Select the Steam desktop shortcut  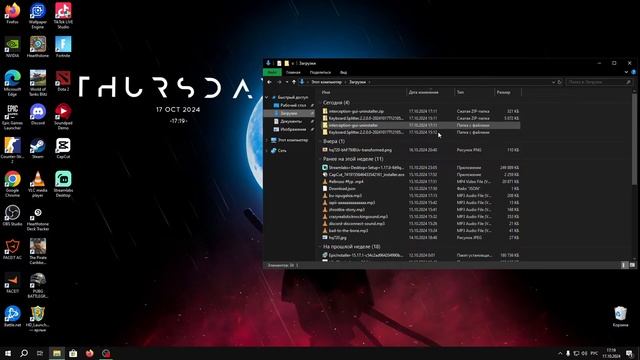pyautogui.click(x=38, y=148)
